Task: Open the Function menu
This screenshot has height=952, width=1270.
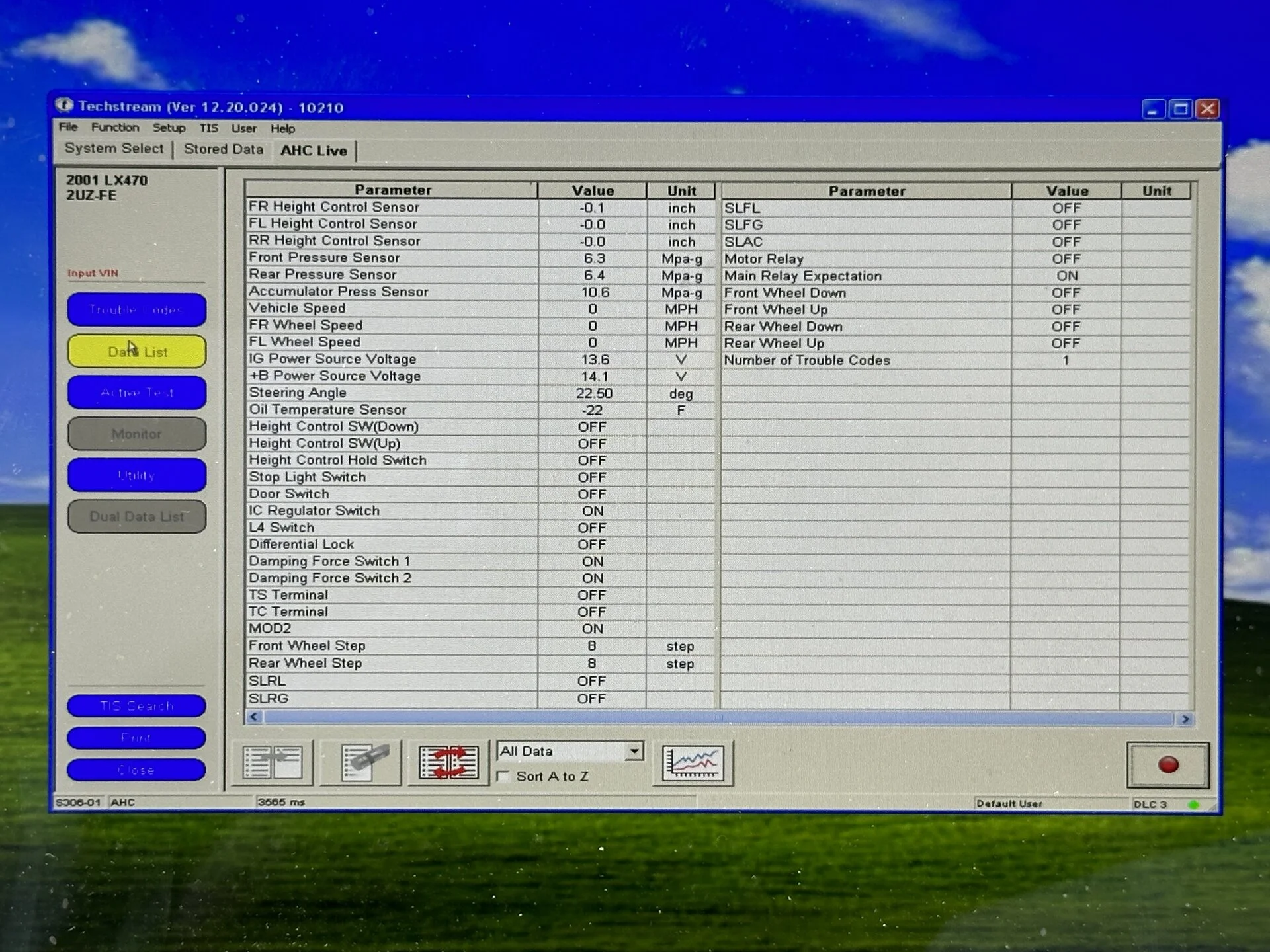Action: point(114,127)
